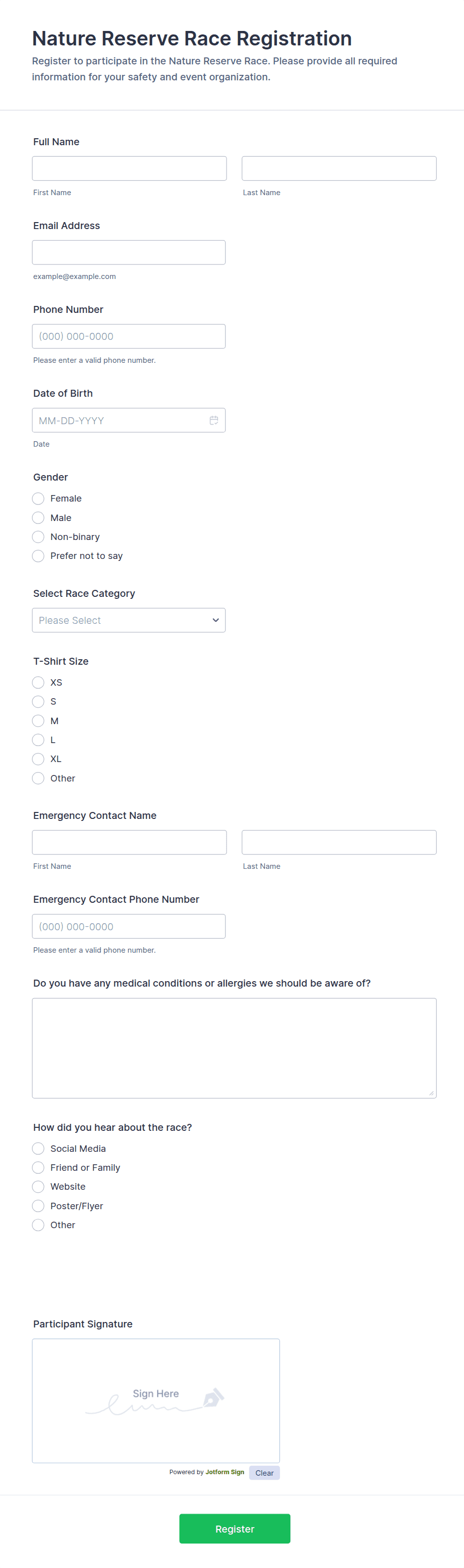Screen dimensions: 464x1568
Task: Click the Email Address input field
Action: 129,253
